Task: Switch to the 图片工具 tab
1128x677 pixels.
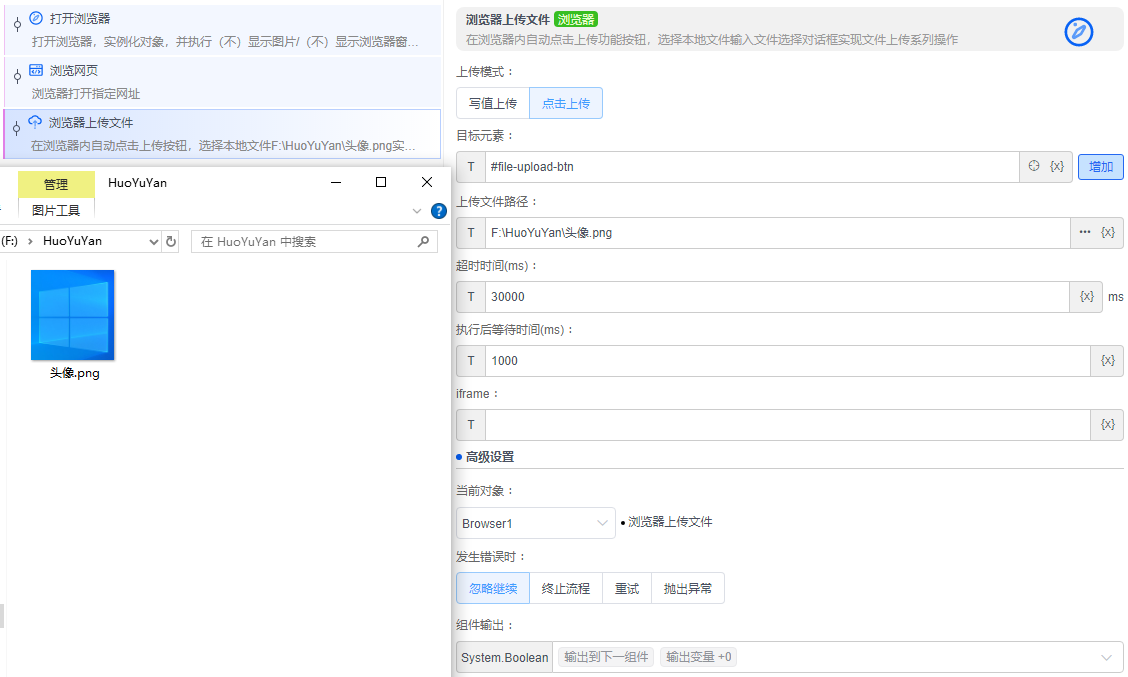Action: 55,209
